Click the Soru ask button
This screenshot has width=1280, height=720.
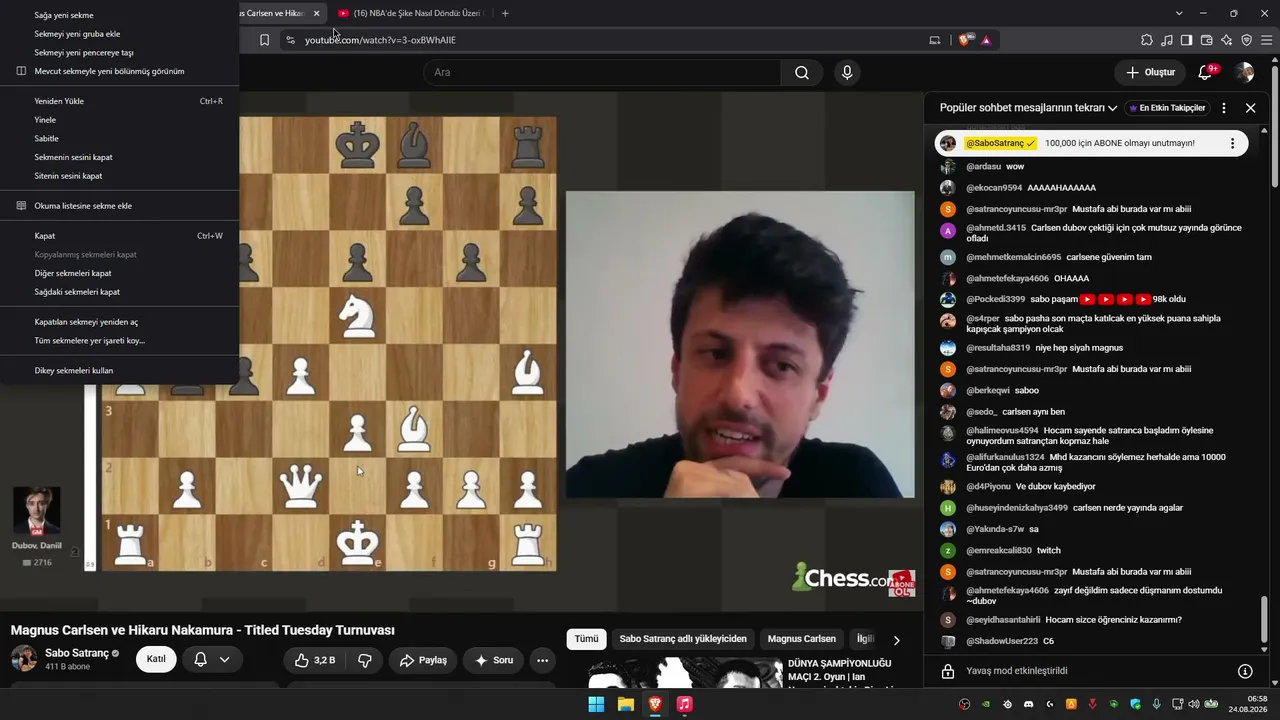coord(494,660)
